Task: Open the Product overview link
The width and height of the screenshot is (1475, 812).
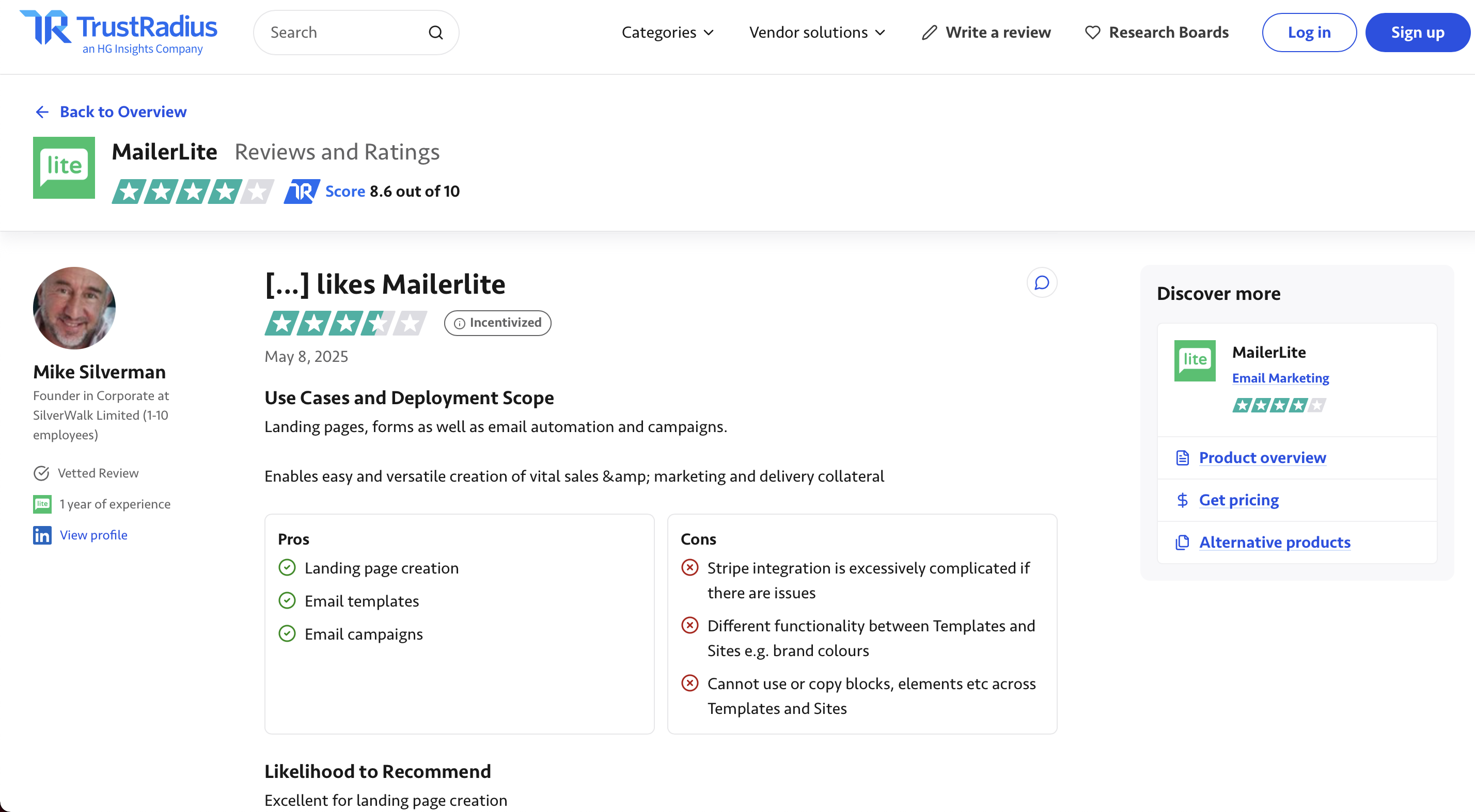Action: pyautogui.click(x=1263, y=458)
